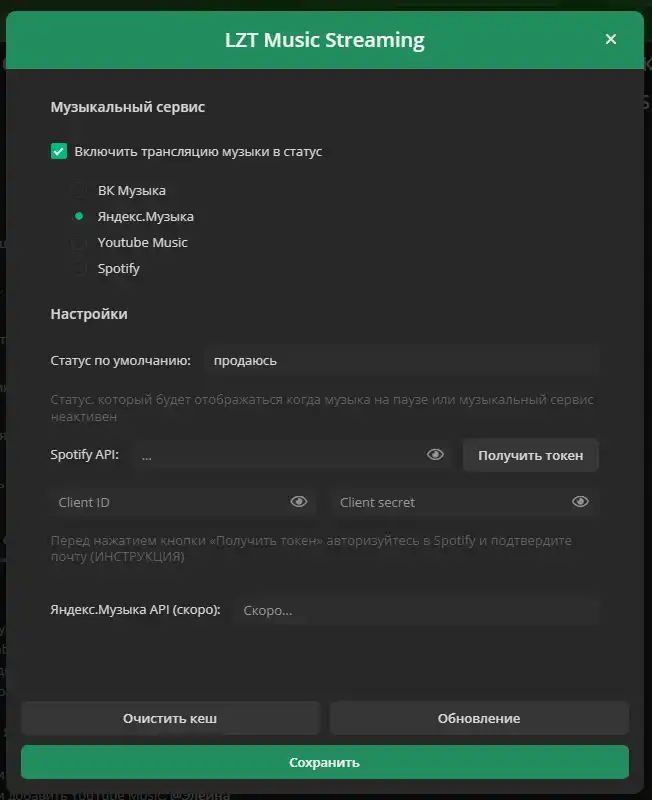The height and width of the screenshot is (800, 652).
Task: Choose Youtube Music as the service
Action: click(x=79, y=243)
